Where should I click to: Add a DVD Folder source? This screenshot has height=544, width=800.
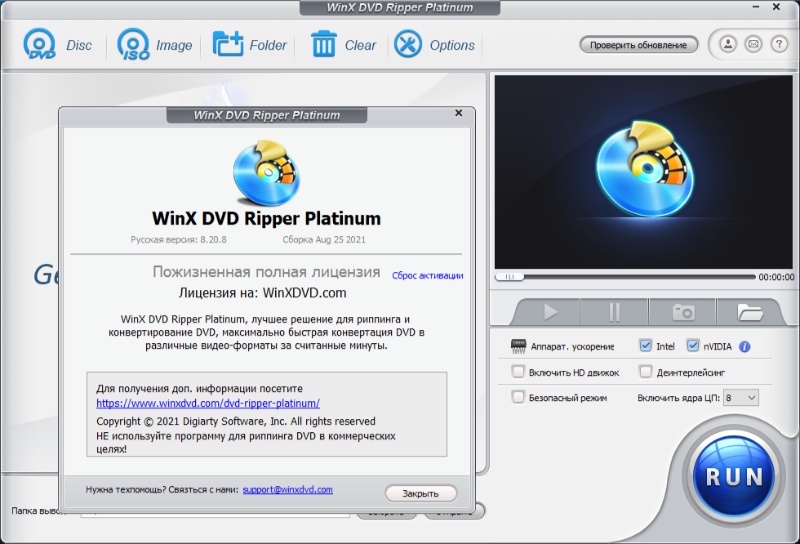(x=228, y=45)
